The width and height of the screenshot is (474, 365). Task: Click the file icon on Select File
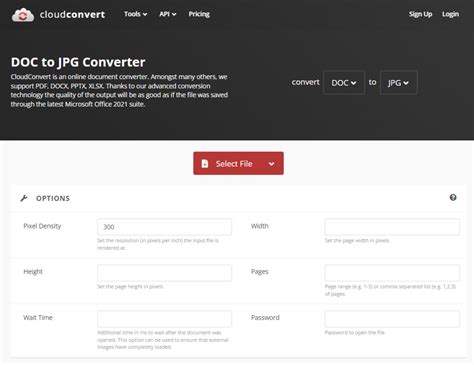(x=205, y=163)
